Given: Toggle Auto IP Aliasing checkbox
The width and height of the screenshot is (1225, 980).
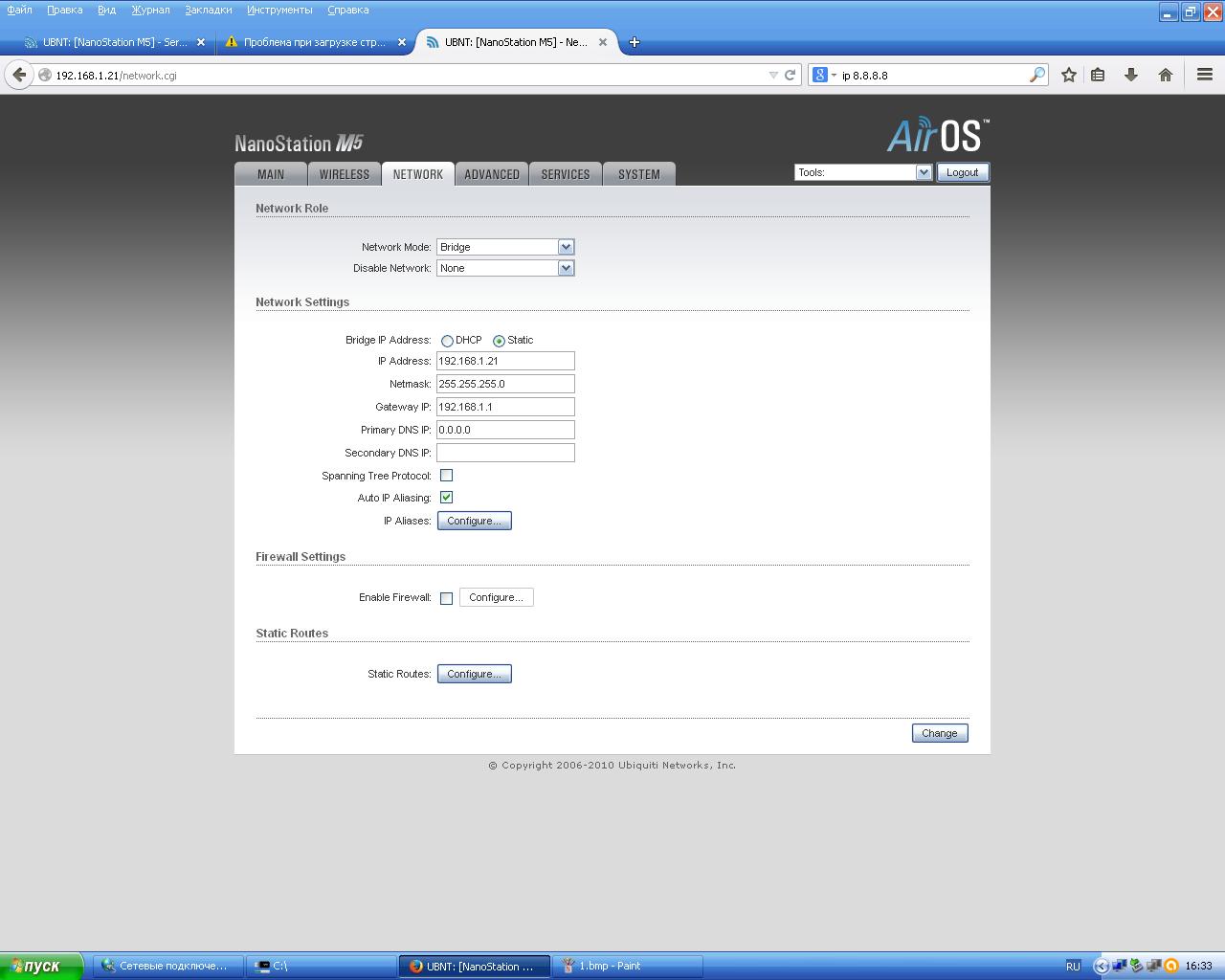Looking at the screenshot, I should [x=446, y=498].
